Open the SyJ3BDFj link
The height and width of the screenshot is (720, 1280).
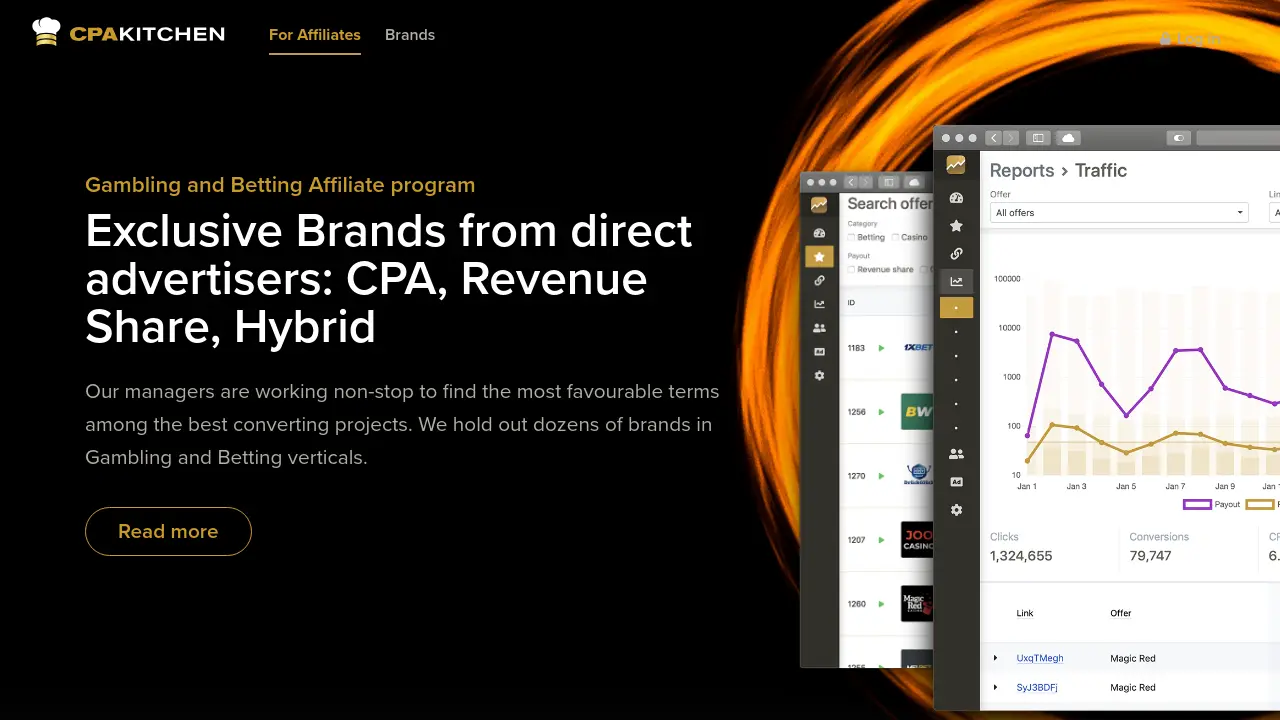point(1037,687)
